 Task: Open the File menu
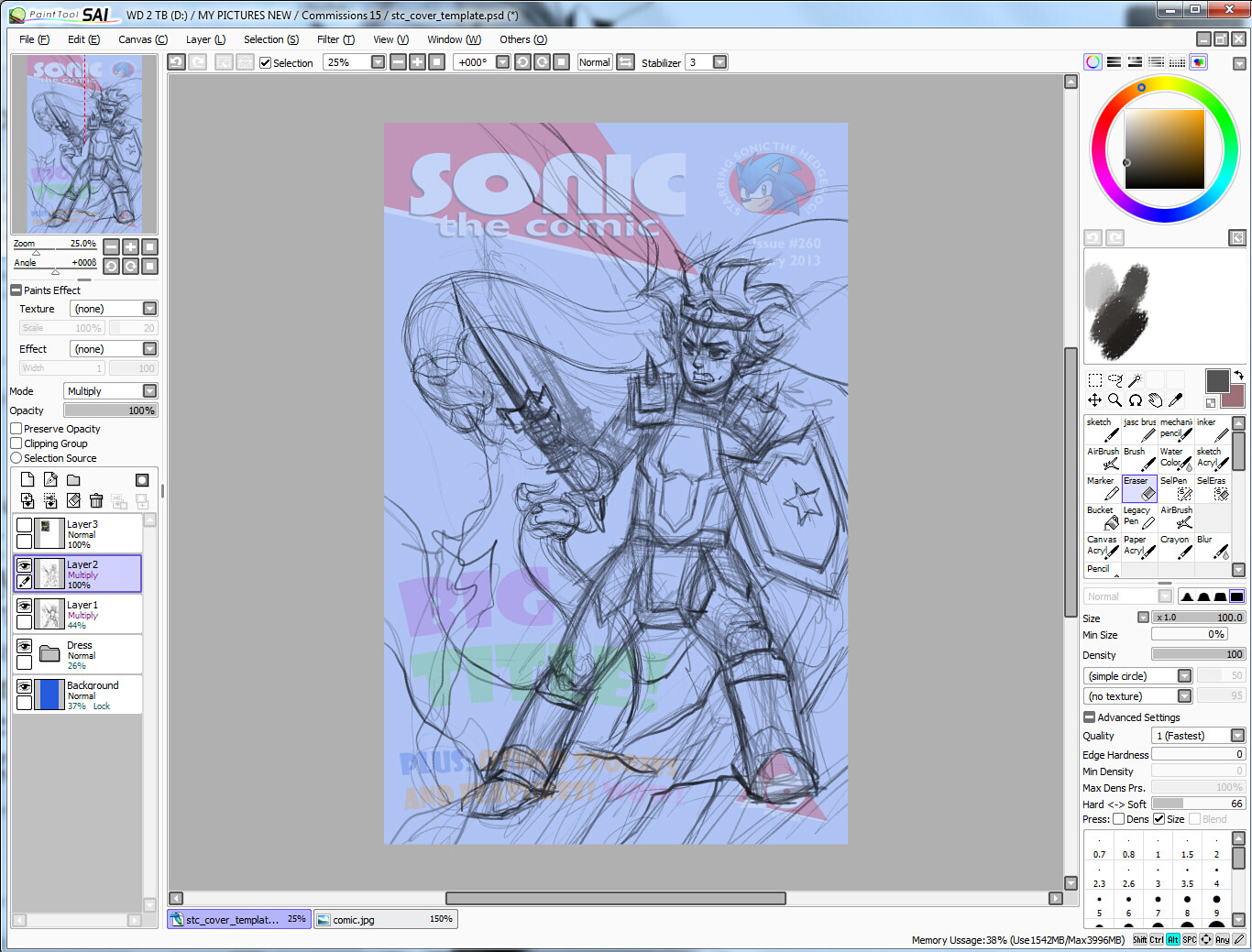[34, 39]
